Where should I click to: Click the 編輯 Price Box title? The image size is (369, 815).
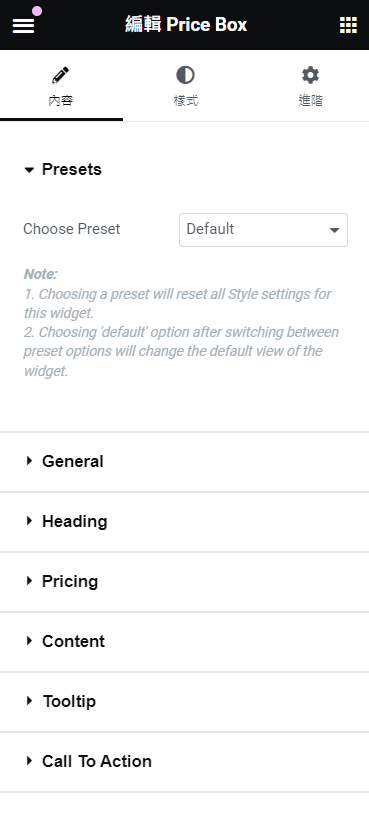186,24
